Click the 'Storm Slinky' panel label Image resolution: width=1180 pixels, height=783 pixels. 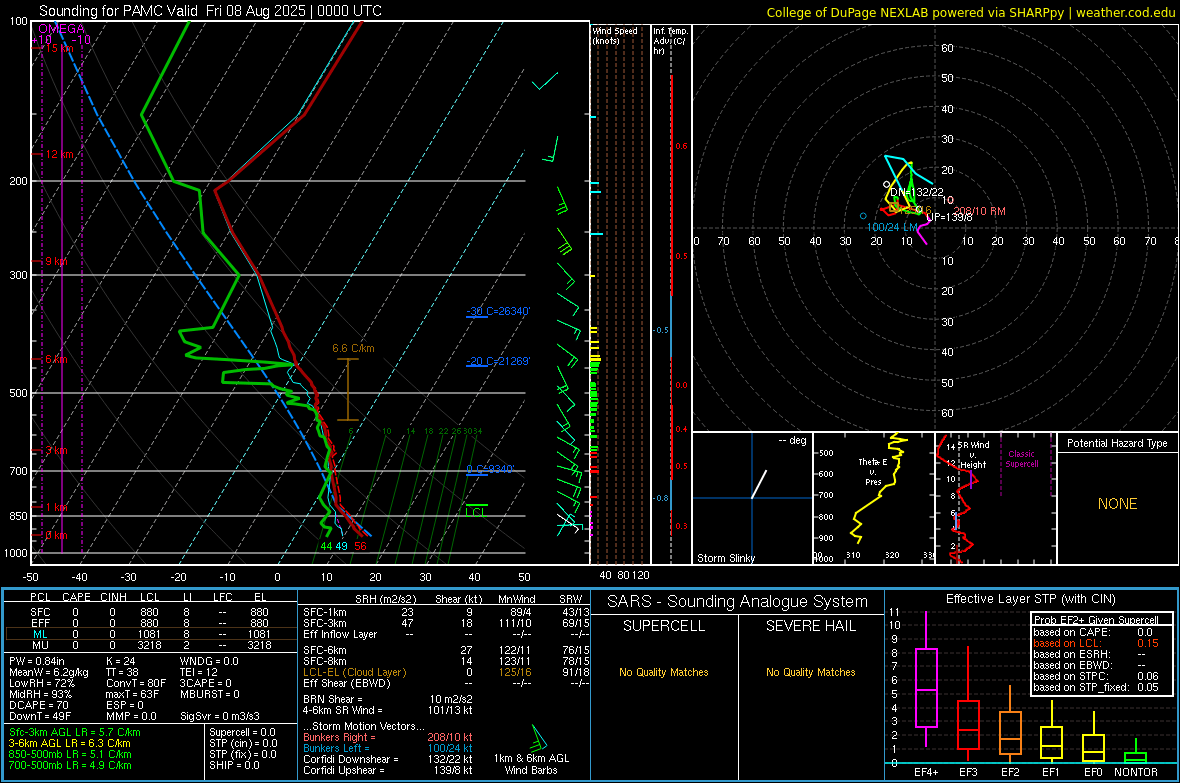(x=725, y=558)
